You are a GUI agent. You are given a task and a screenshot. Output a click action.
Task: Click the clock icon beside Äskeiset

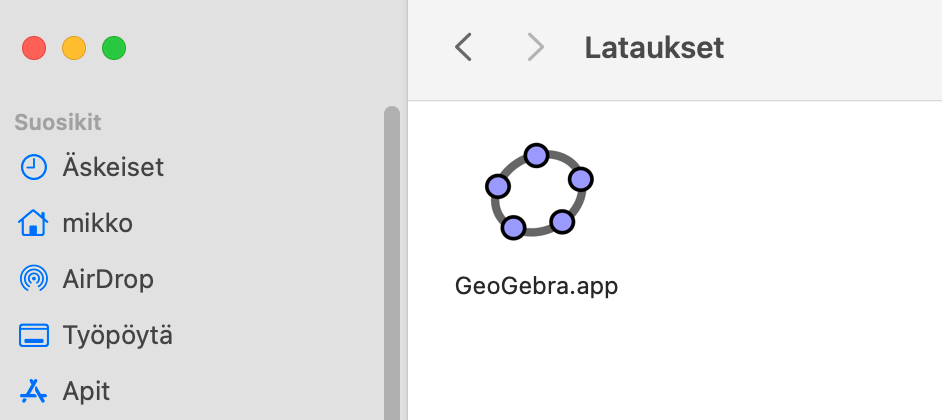(34, 167)
